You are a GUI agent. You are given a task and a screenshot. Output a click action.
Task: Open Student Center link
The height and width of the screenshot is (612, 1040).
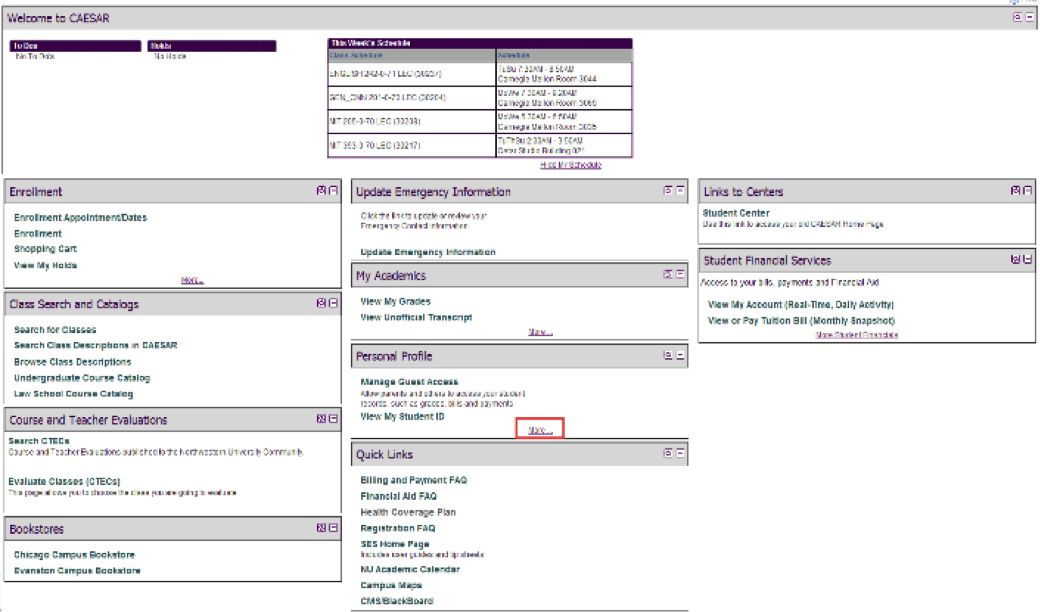[x=736, y=213]
